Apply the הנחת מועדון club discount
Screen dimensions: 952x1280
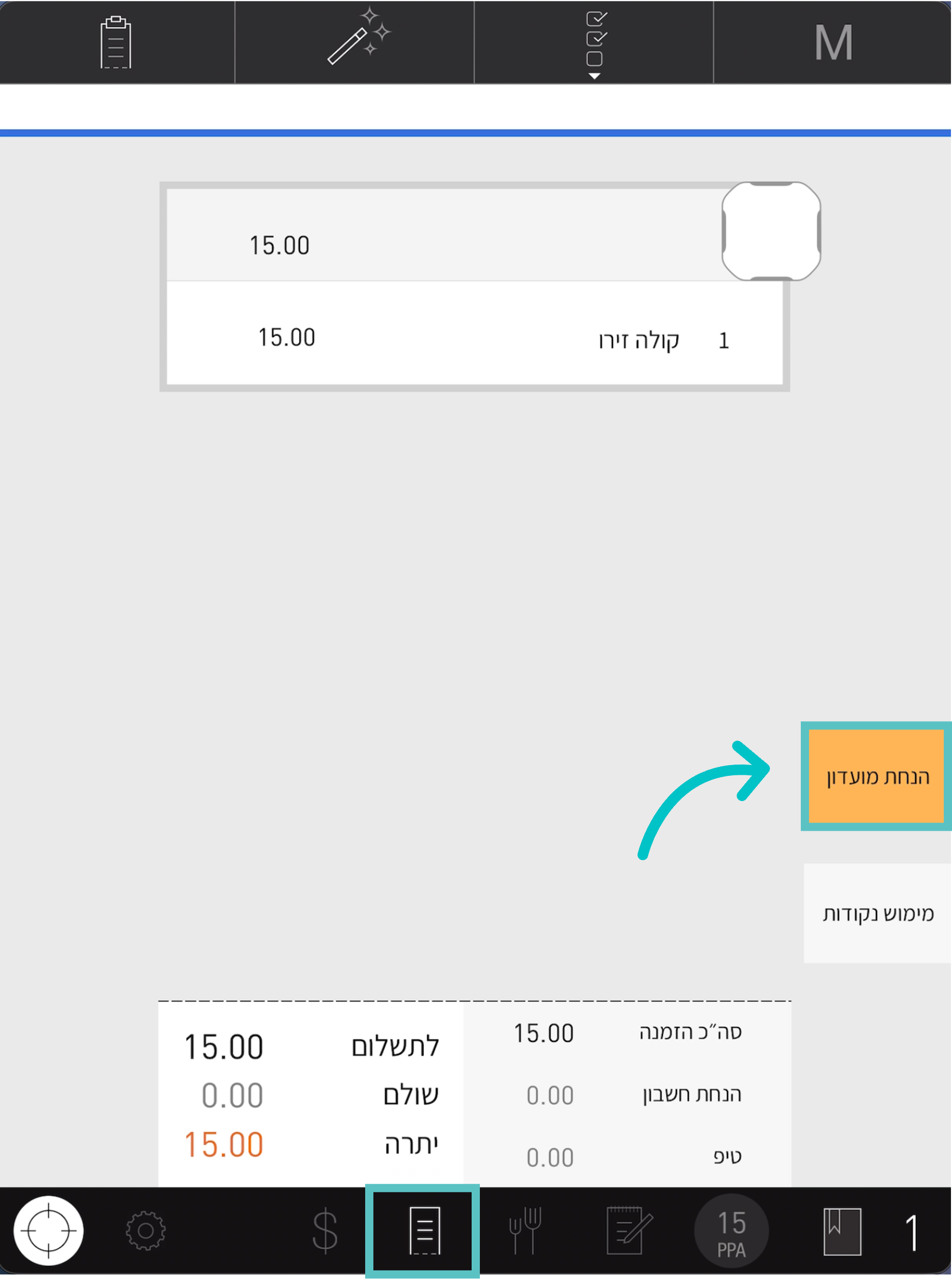point(876,776)
